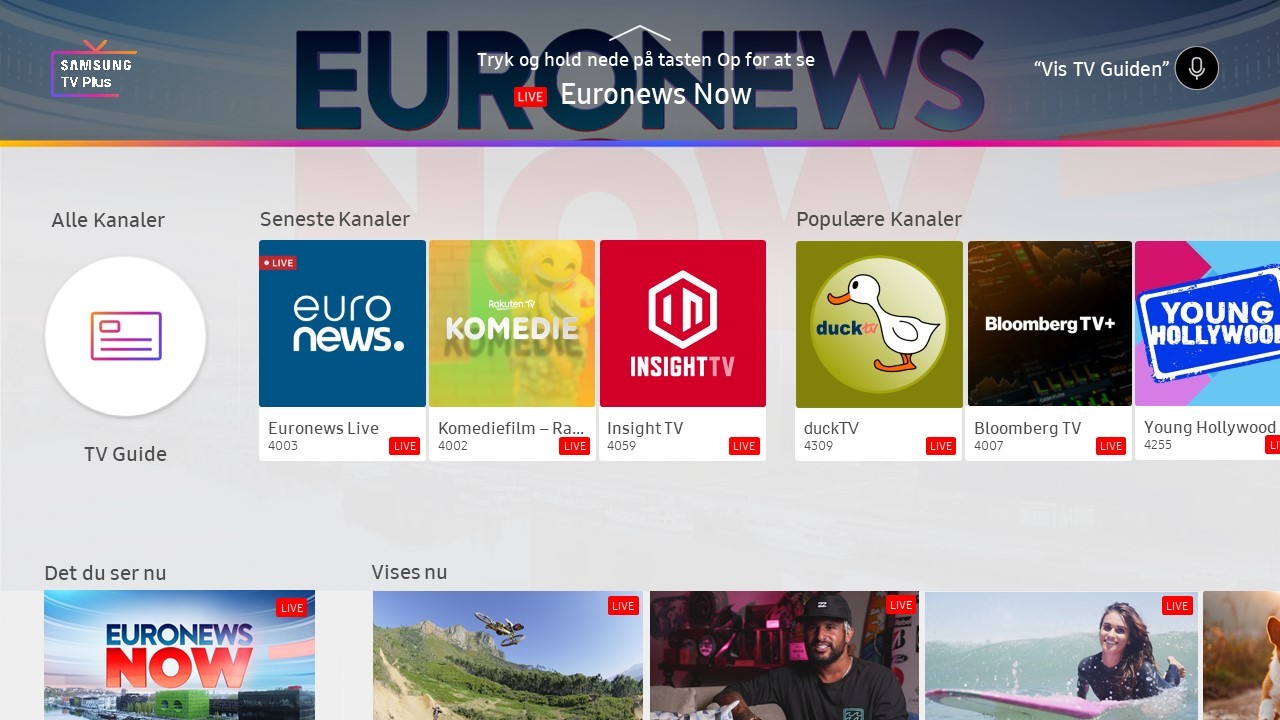Click the LIVE badge on duckTV tile
The width and height of the screenshot is (1280, 720).
941,446
